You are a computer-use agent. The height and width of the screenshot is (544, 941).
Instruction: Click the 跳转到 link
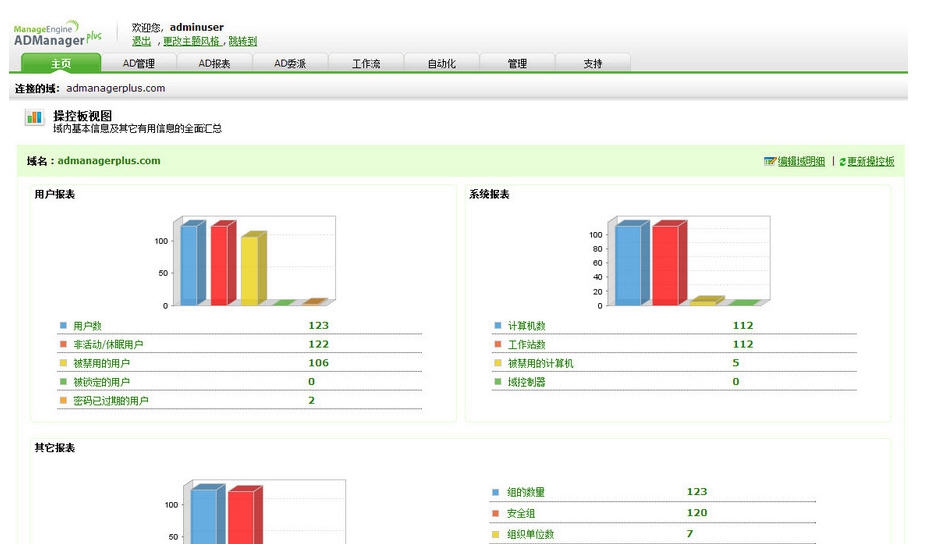242,41
